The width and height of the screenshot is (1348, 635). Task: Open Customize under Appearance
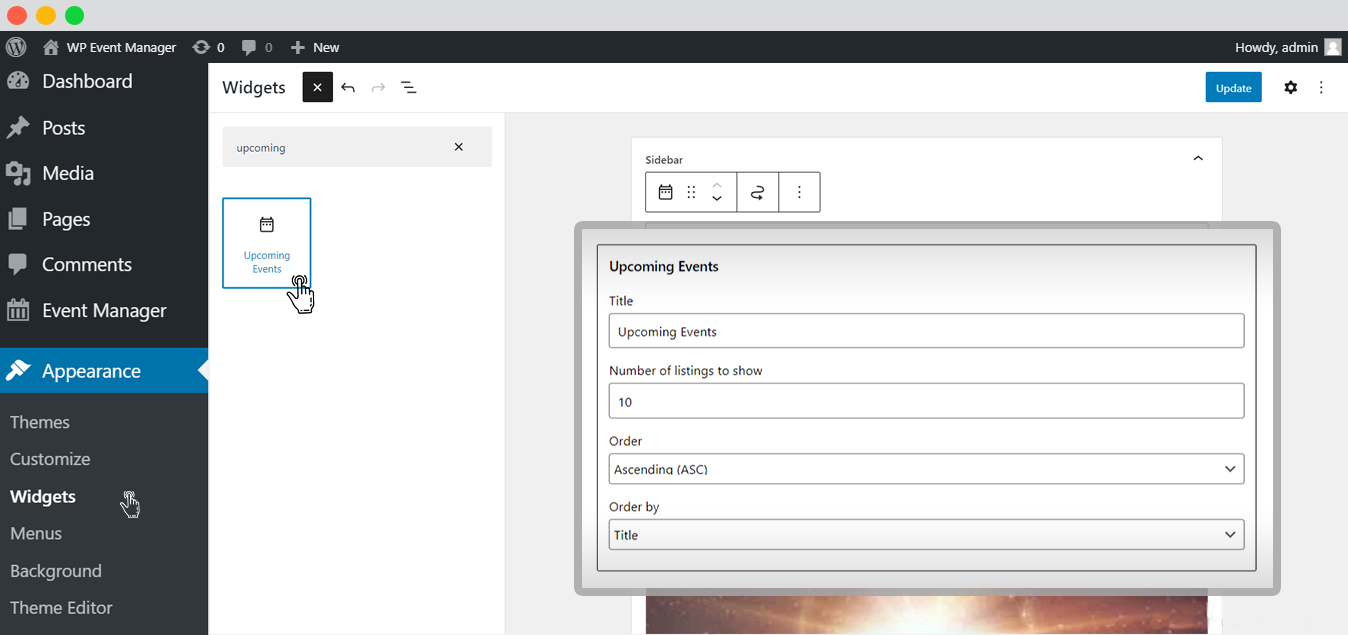[50, 459]
